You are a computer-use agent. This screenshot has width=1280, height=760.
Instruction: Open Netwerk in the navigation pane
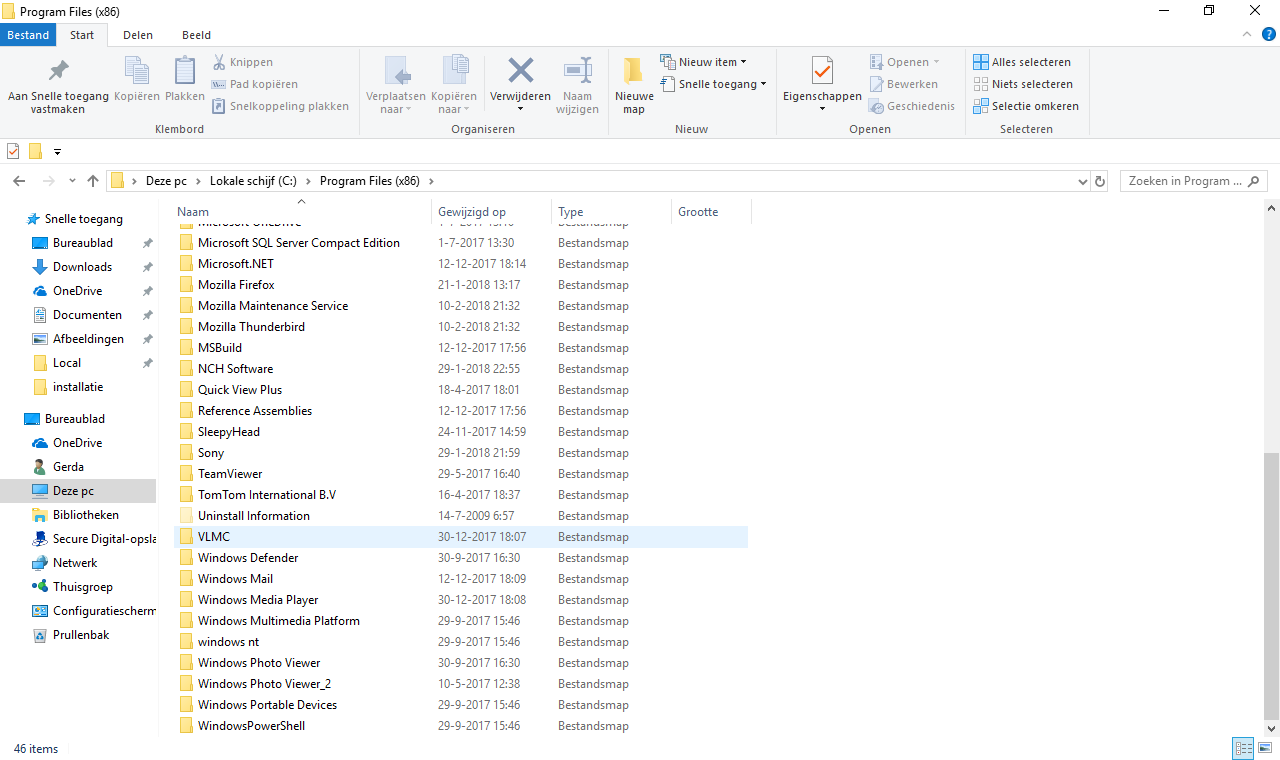pos(75,563)
